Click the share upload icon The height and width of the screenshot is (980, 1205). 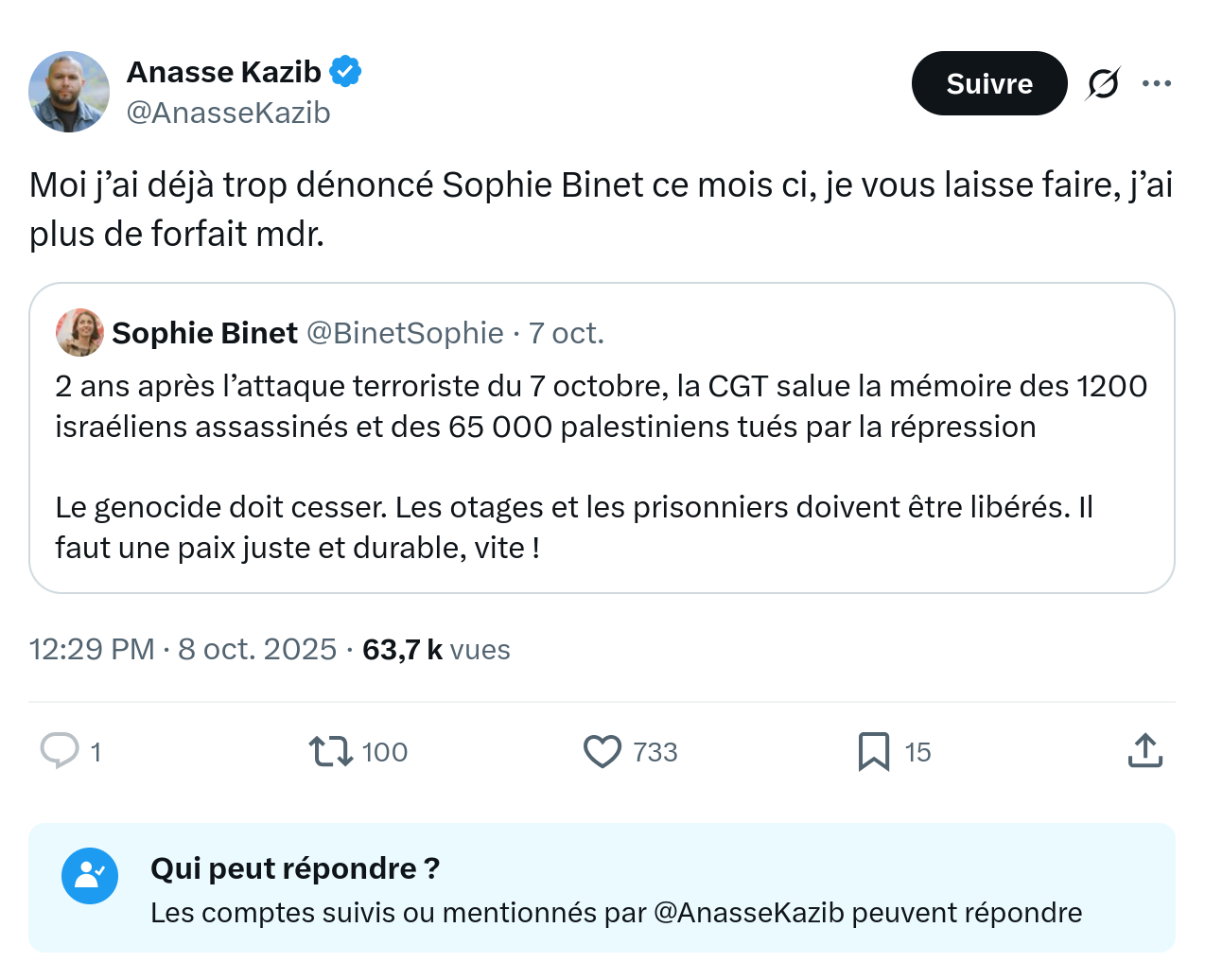(x=1144, y=751)
